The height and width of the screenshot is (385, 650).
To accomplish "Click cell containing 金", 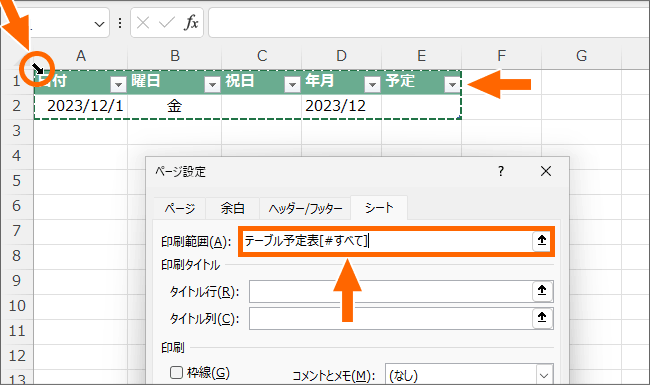I will click(x=175, y=106).
